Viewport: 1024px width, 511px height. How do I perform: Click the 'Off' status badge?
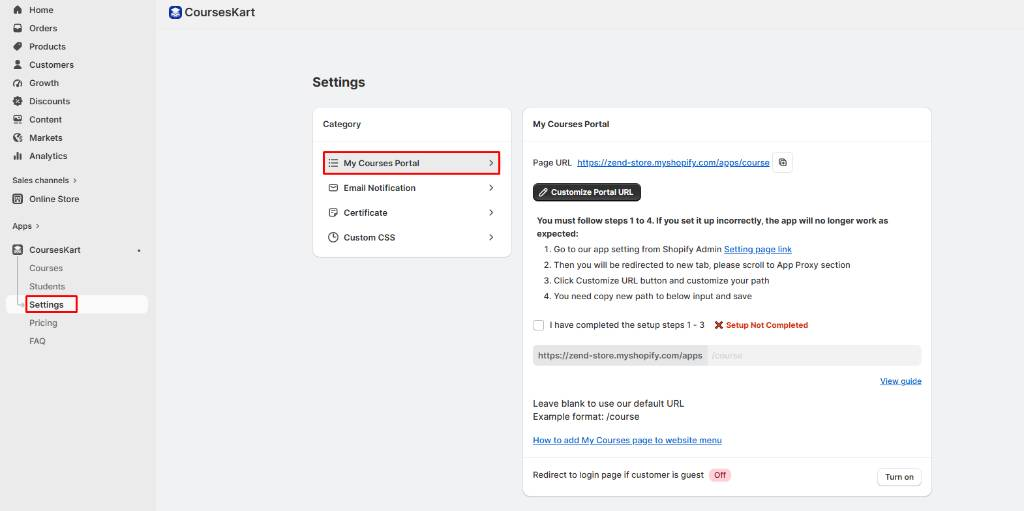(x=720, y=475)
